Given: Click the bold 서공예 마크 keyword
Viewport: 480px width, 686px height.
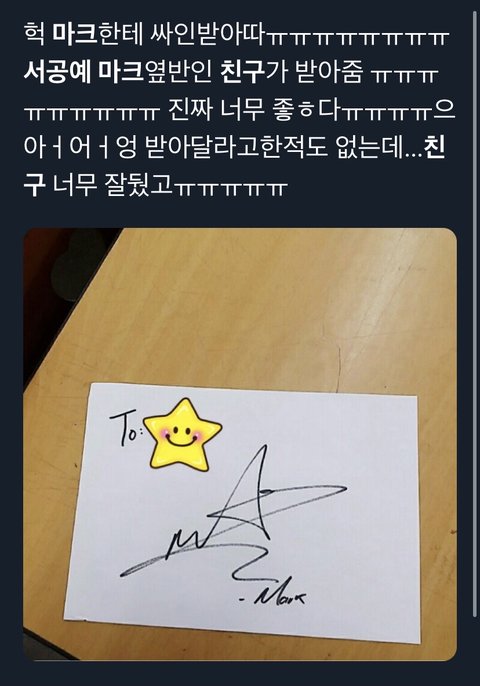Looking at the screenshot, I should [84, 72].
